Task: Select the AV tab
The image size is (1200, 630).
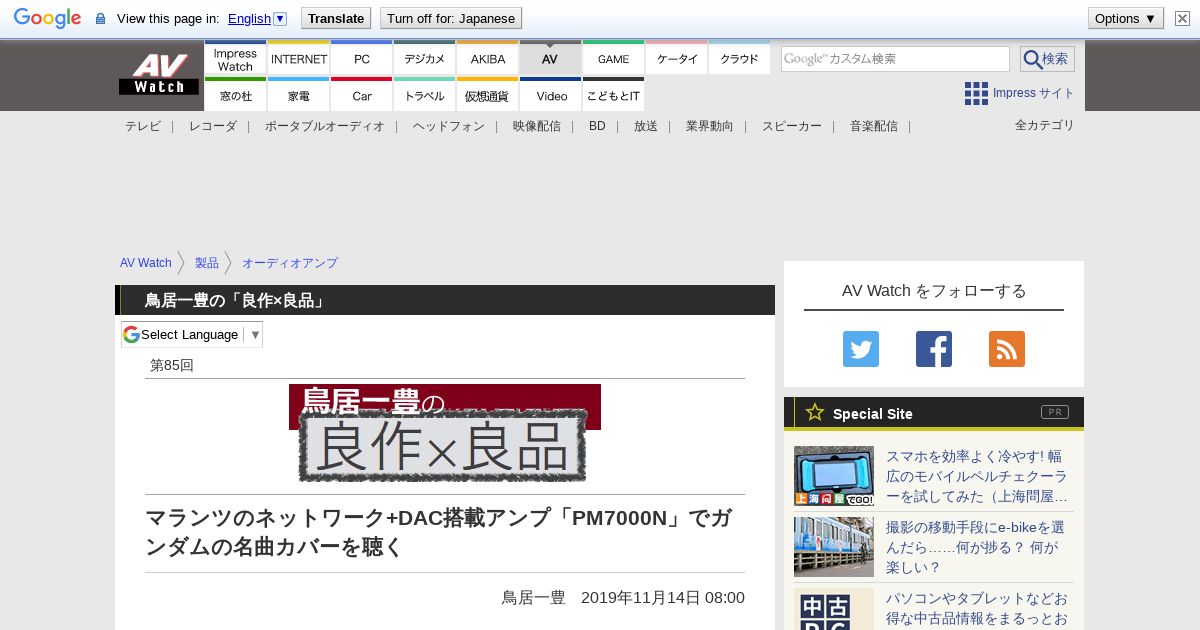Action: [550, 58]
